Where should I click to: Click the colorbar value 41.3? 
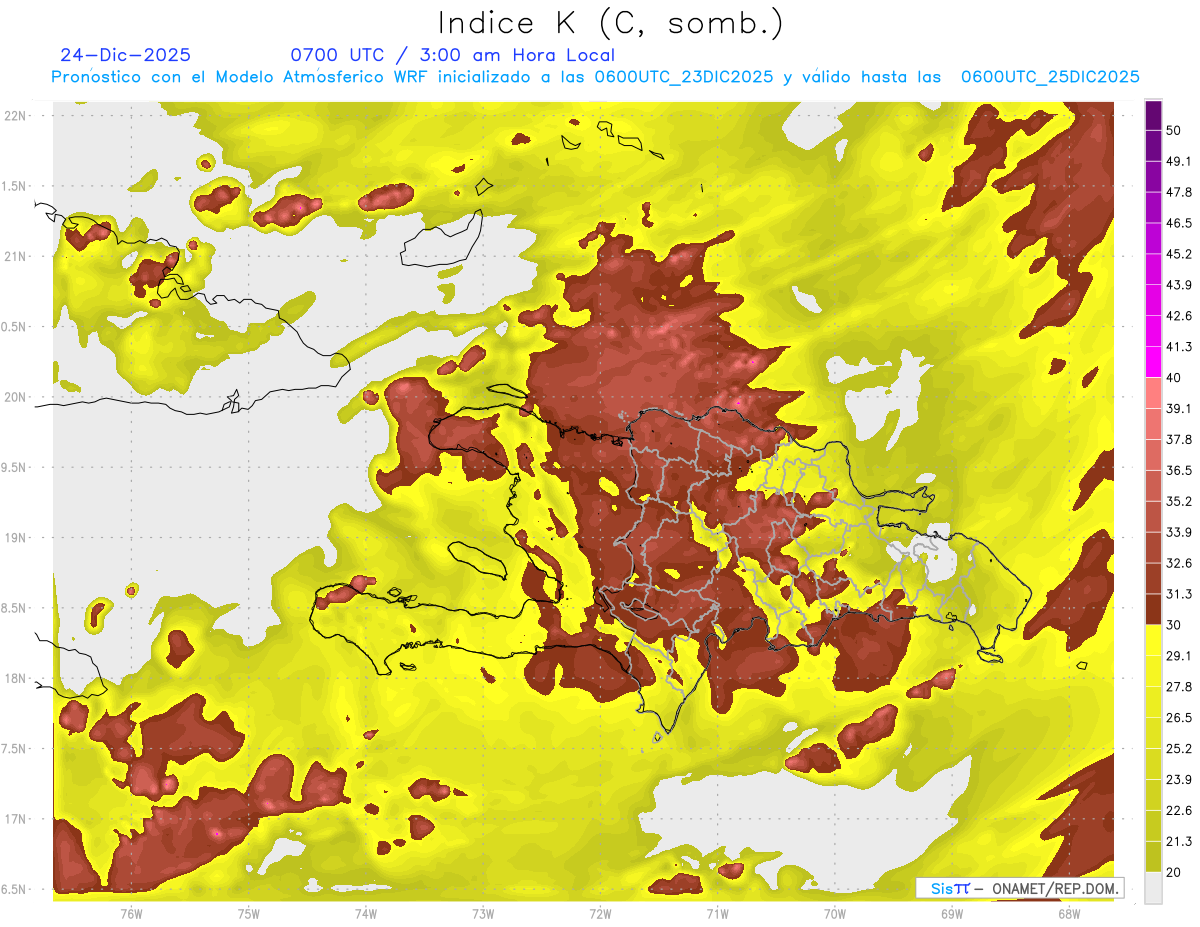coord(1178,347)
